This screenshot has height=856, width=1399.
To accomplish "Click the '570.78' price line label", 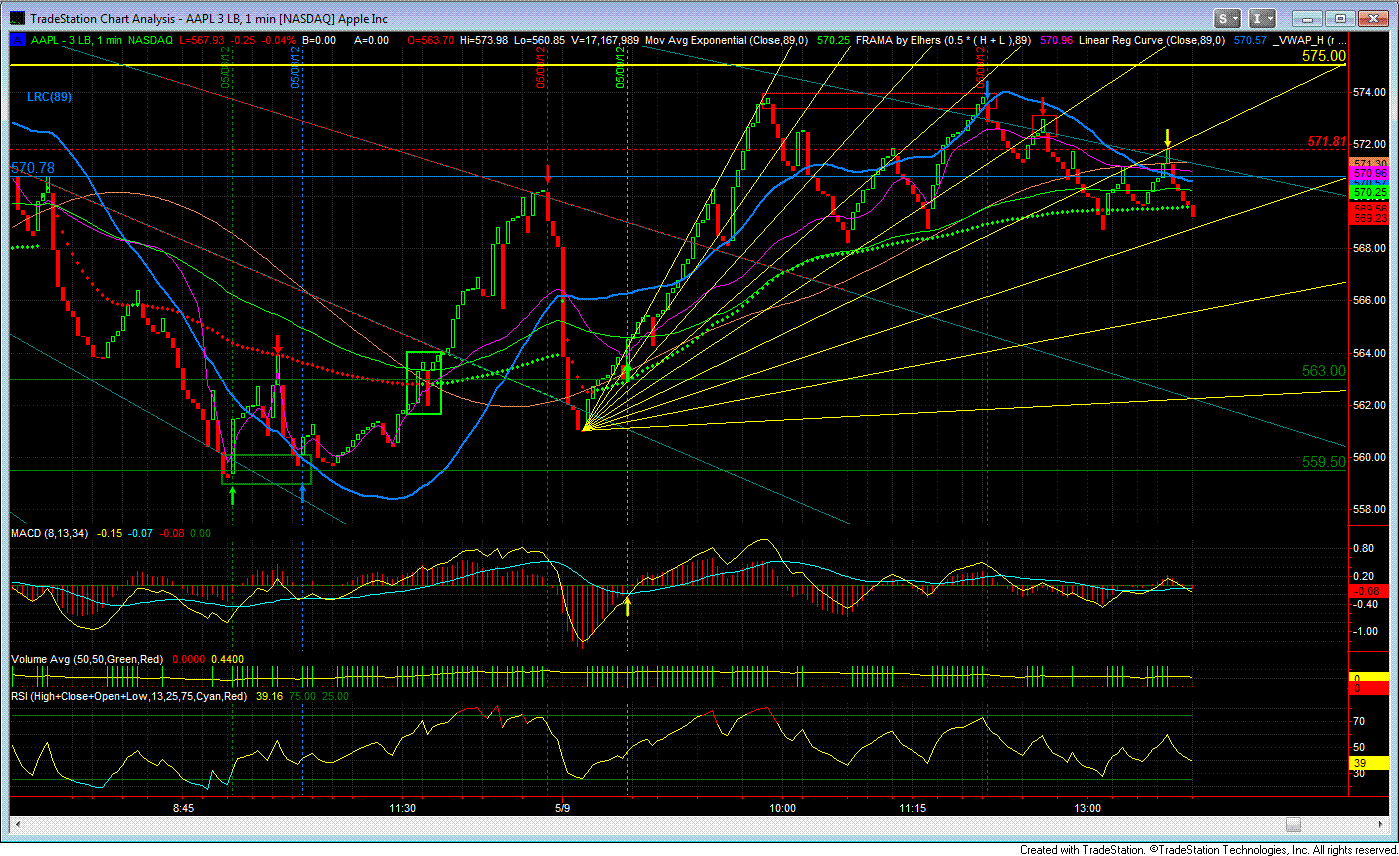I will tap(33, 167).
